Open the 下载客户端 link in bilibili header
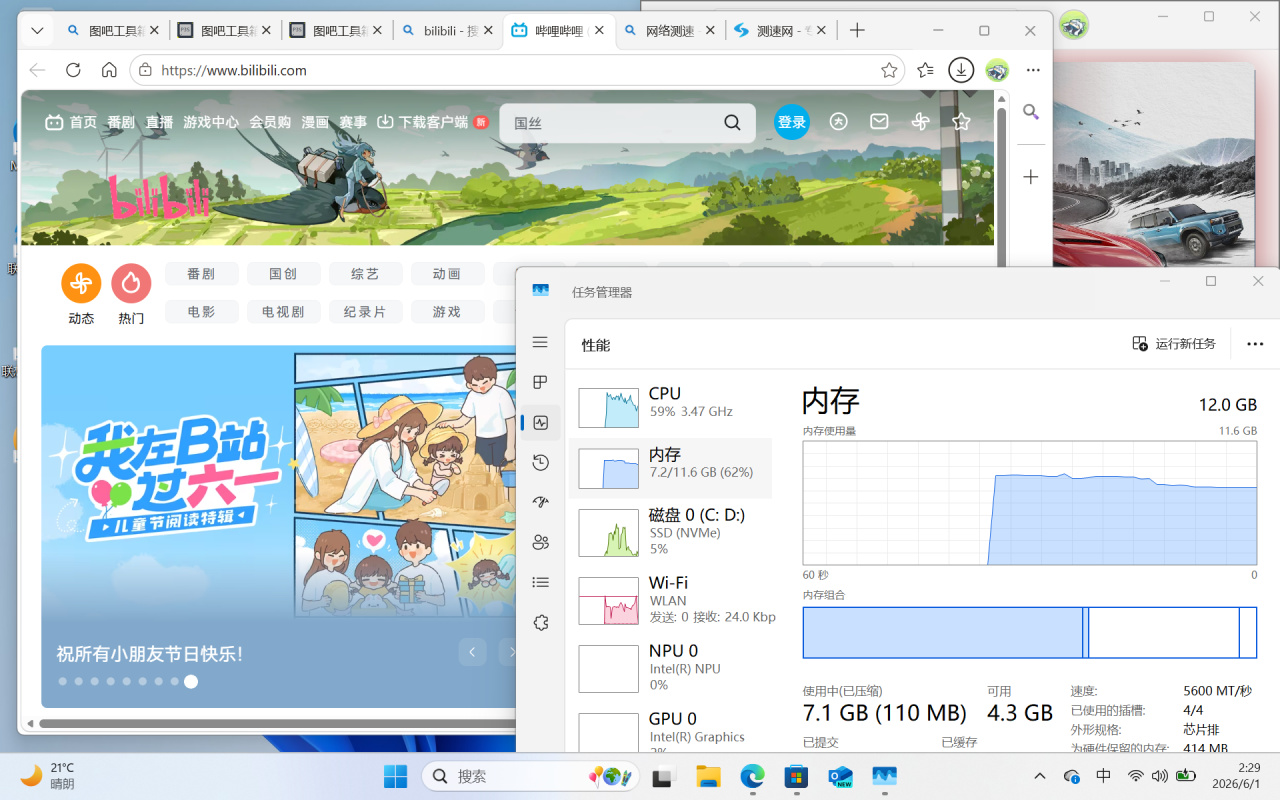 click(432, 122)
